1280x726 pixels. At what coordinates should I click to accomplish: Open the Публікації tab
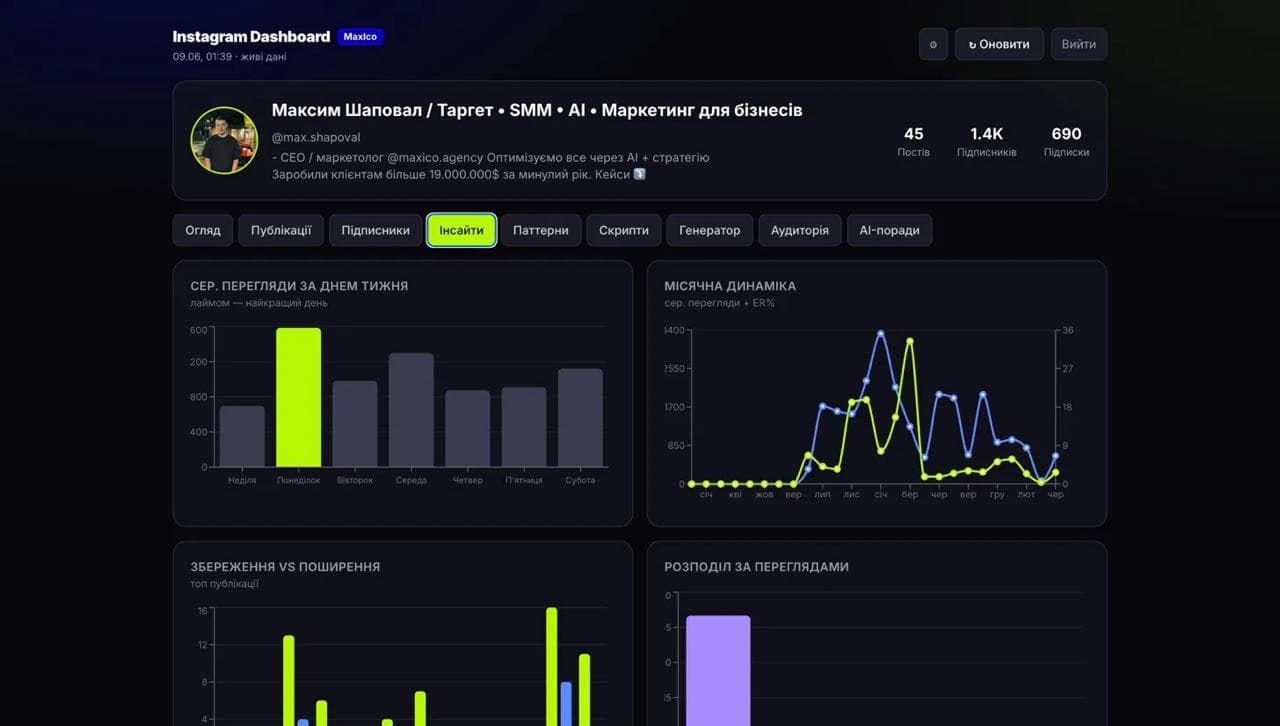point(281,230)
